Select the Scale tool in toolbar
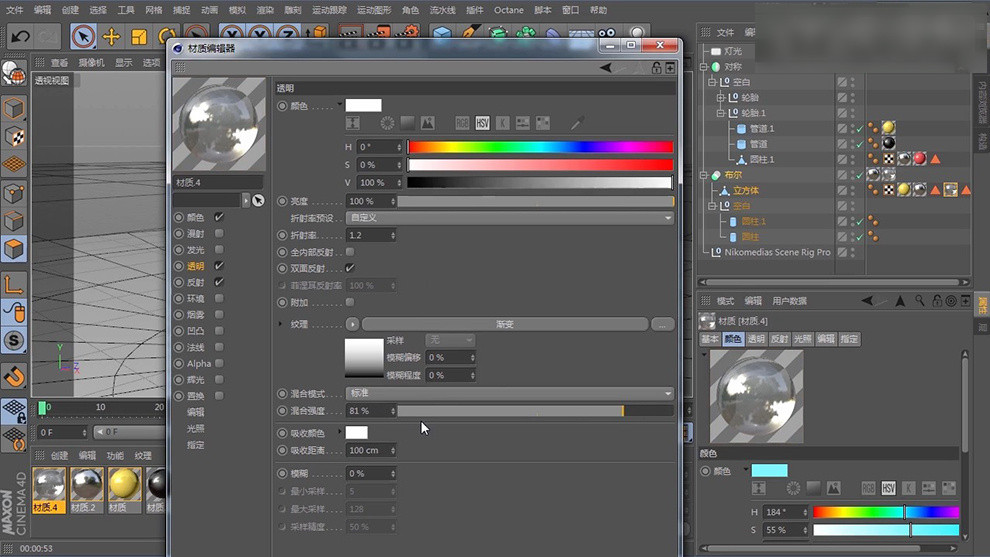Image resolution: width=990 pixels, height=557 pixels. coord(139,37)
